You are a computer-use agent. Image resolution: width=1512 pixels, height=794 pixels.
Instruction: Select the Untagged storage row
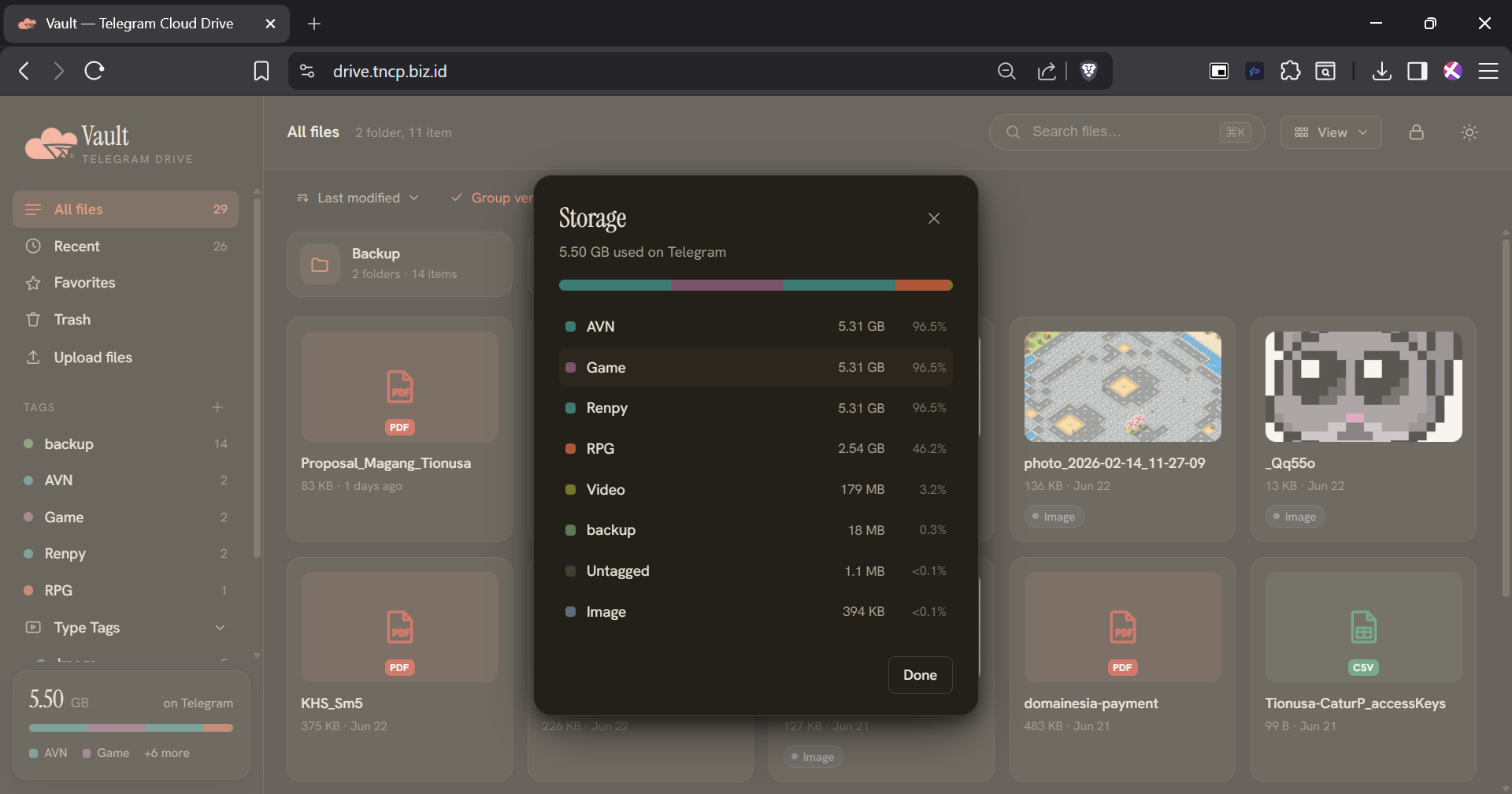point(755,570)
